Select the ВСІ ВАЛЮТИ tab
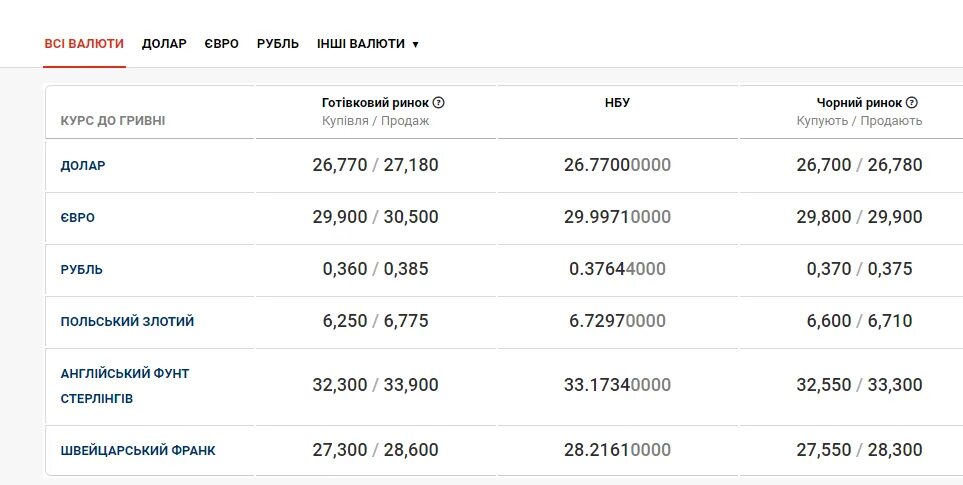 [x=84, y=44]
